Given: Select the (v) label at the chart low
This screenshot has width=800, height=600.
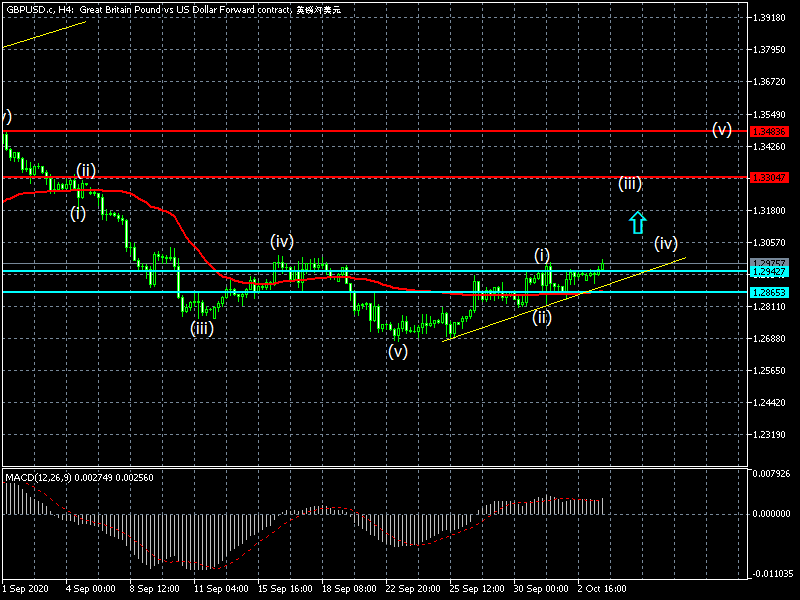Looking at the screenshot, I should 398,352.
